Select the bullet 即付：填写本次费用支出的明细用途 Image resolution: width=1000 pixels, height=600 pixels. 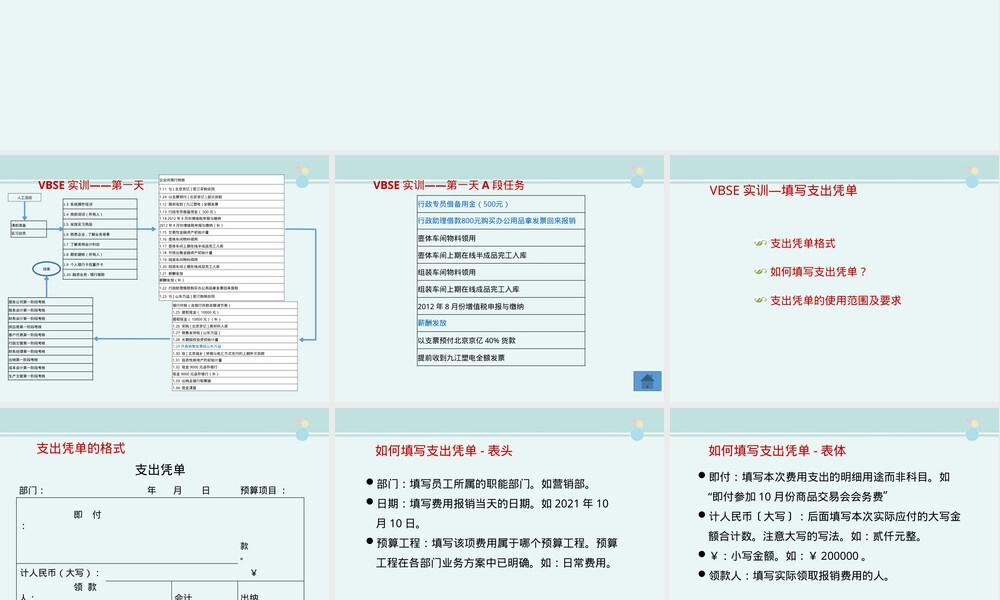[x=827, y=487]
